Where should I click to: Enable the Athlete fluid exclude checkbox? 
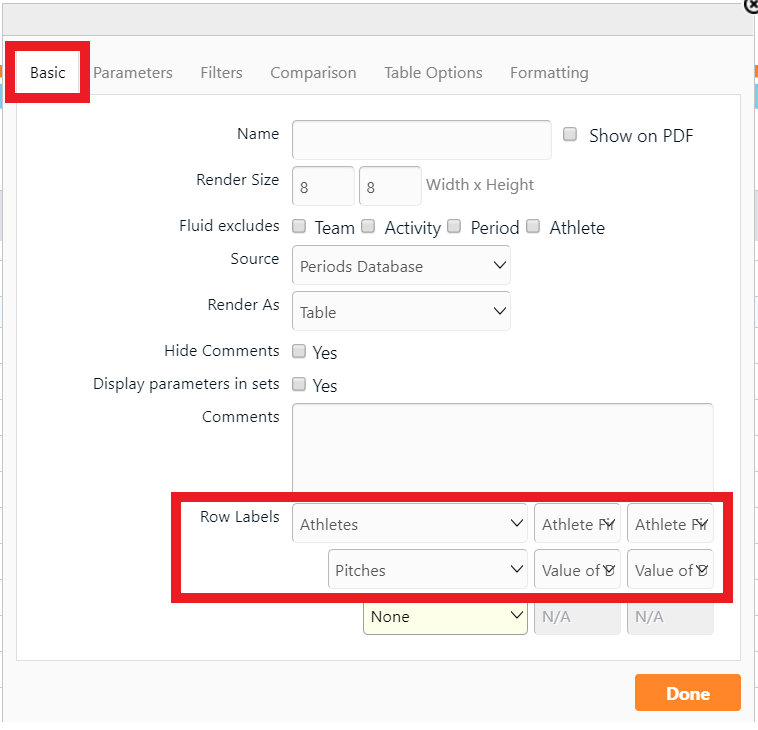click(533, 227)
